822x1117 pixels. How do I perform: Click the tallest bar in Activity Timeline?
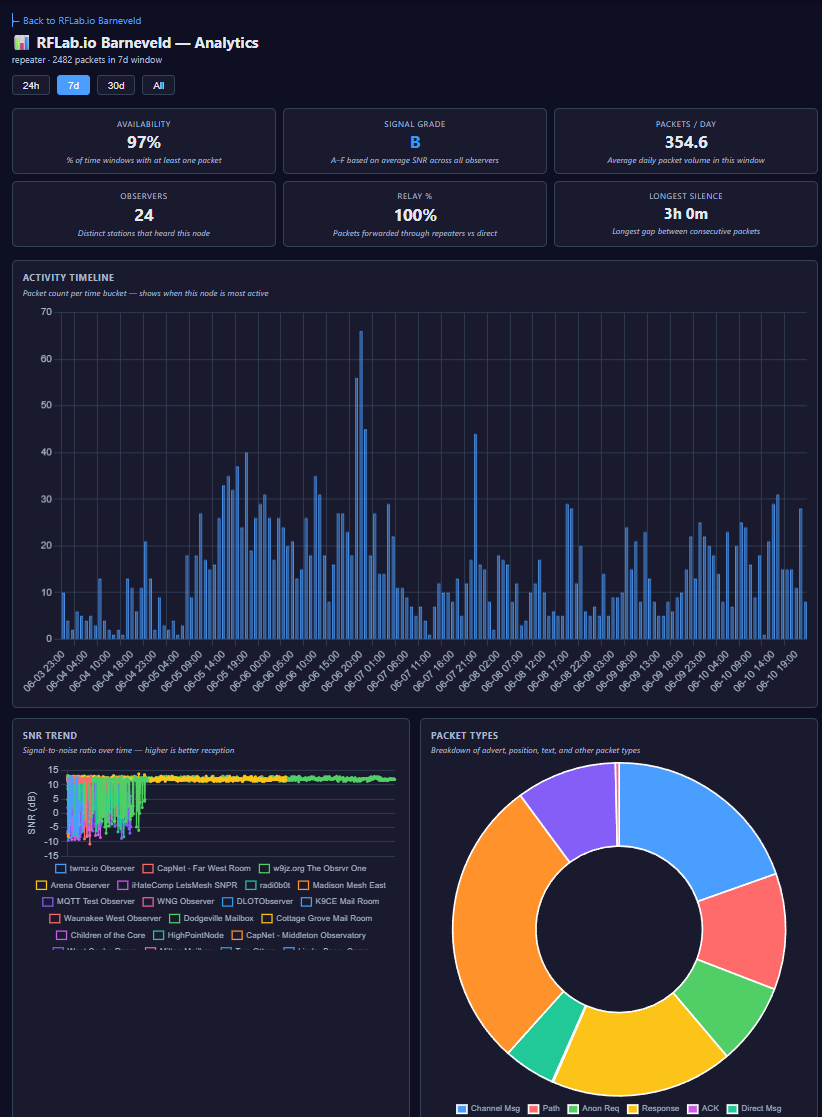(x=361, y=484)
